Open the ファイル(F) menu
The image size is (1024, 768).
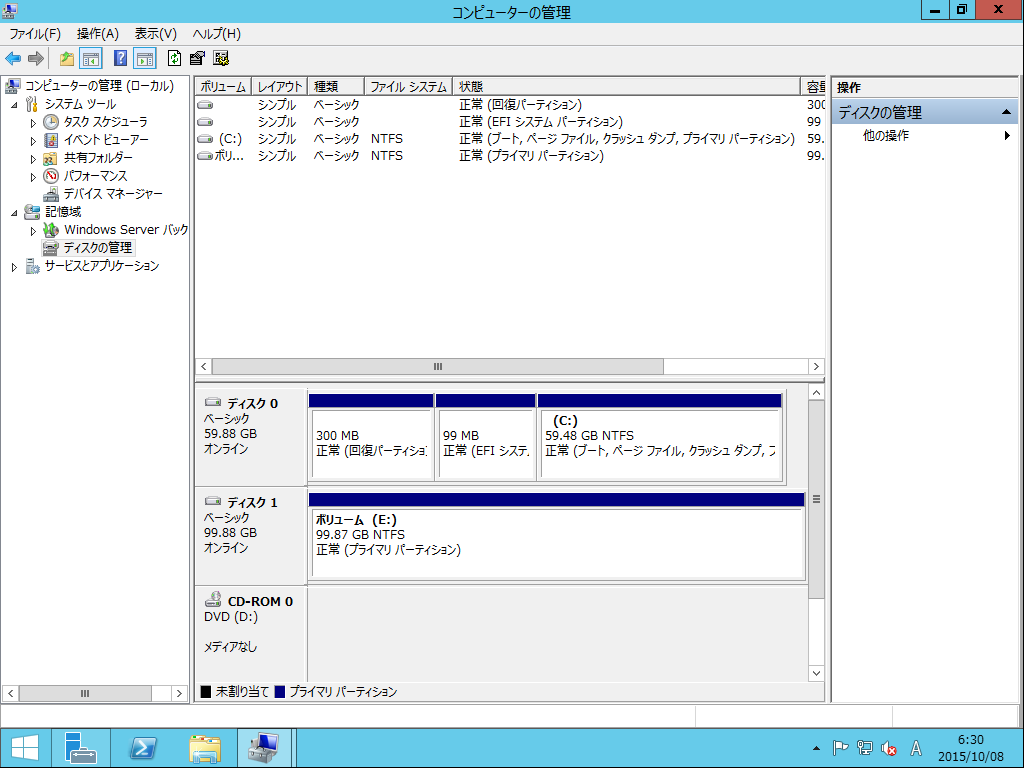pyautogui.click(x=35, y=34)
